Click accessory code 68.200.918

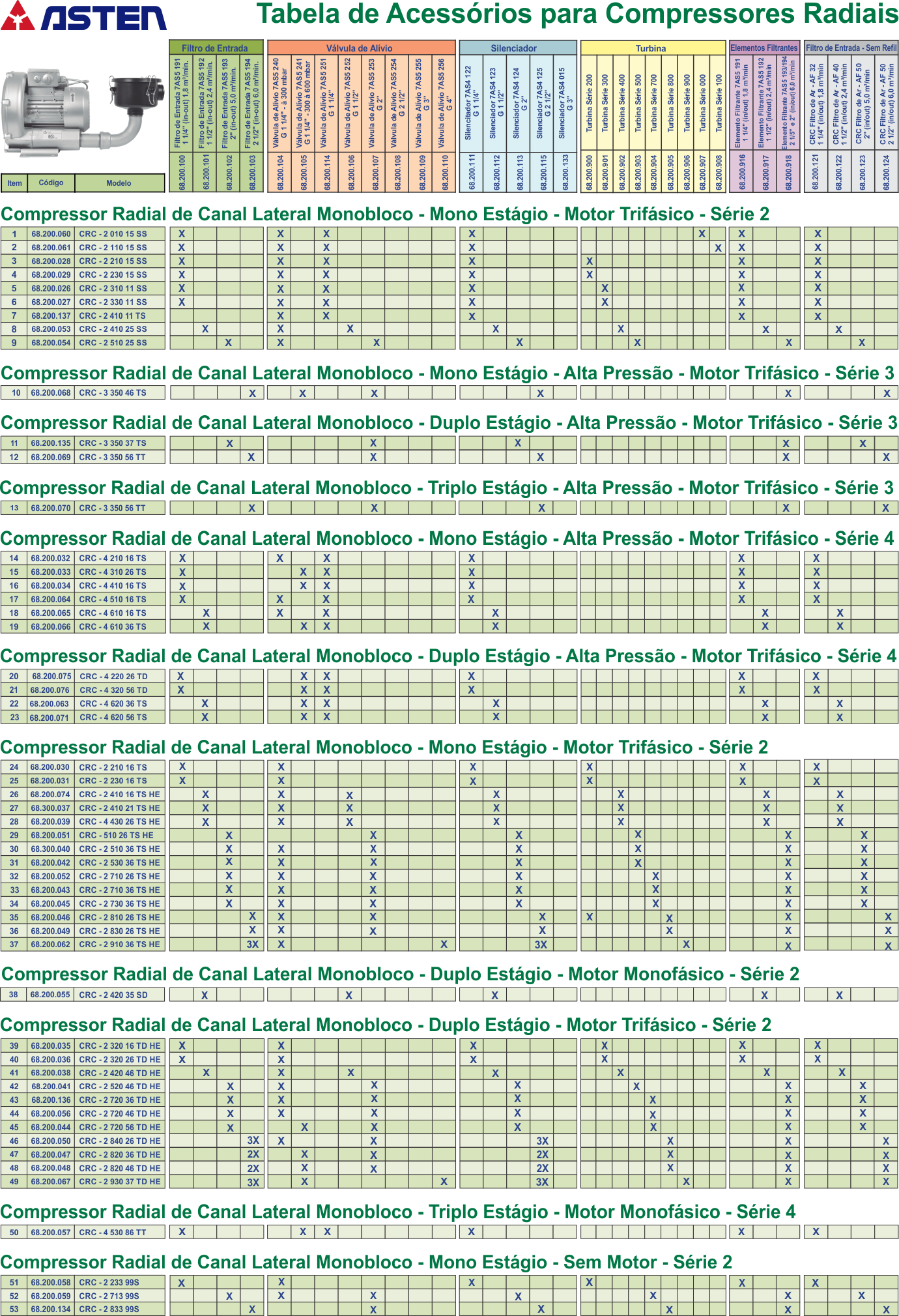click(x=788, y=172)
